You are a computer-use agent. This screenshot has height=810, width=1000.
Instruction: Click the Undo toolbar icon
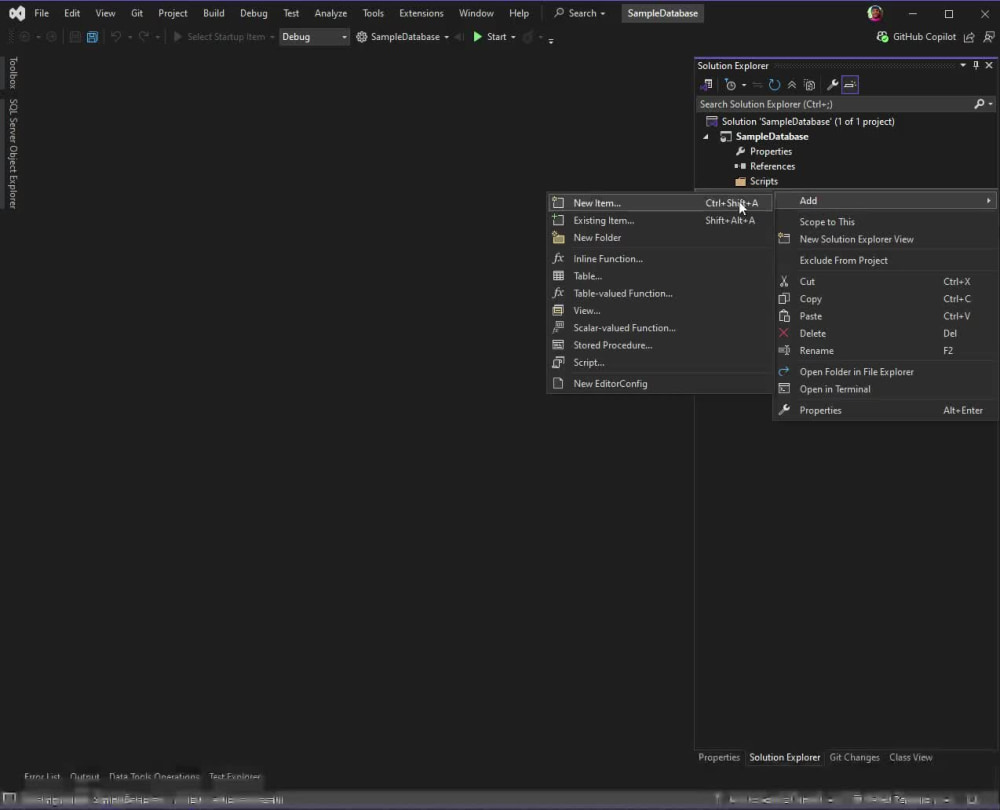116,37
